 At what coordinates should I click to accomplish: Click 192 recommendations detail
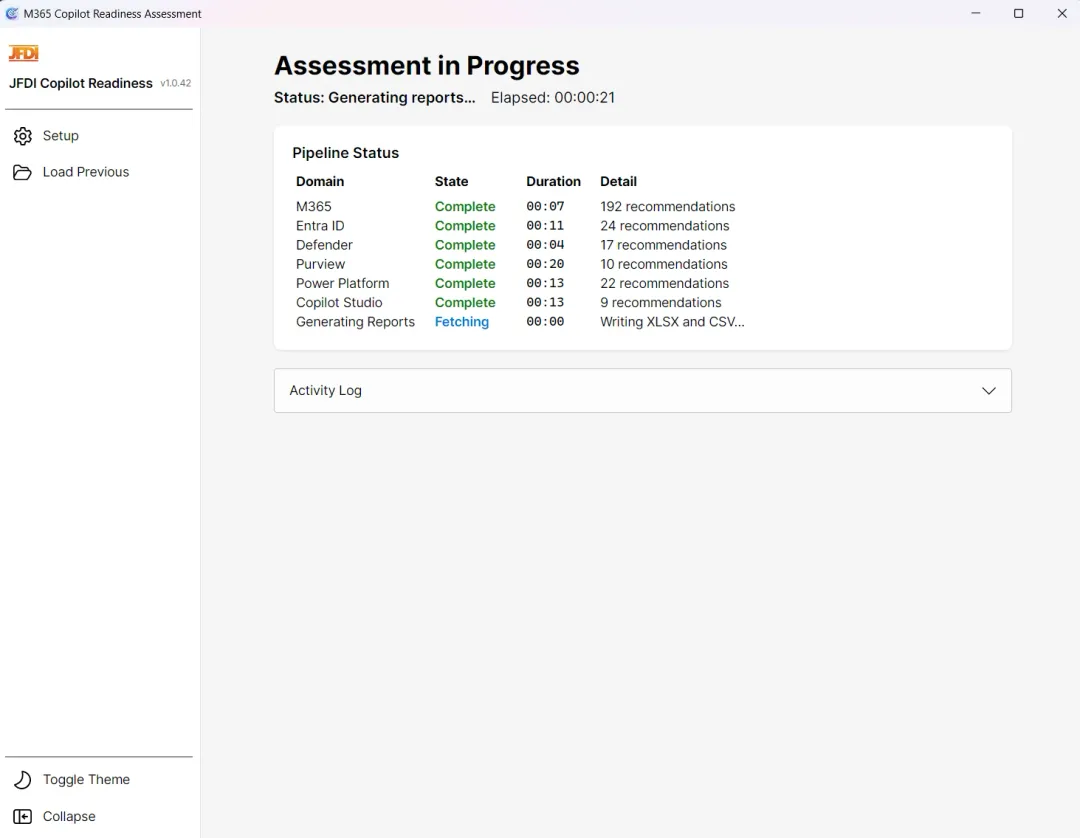coord(667,207)
